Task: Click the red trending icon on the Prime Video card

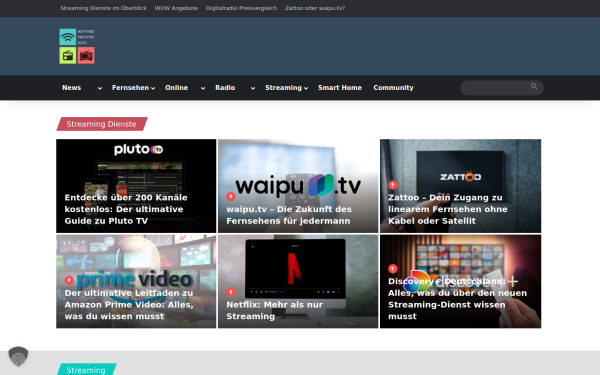Action: tap(69, 280)
